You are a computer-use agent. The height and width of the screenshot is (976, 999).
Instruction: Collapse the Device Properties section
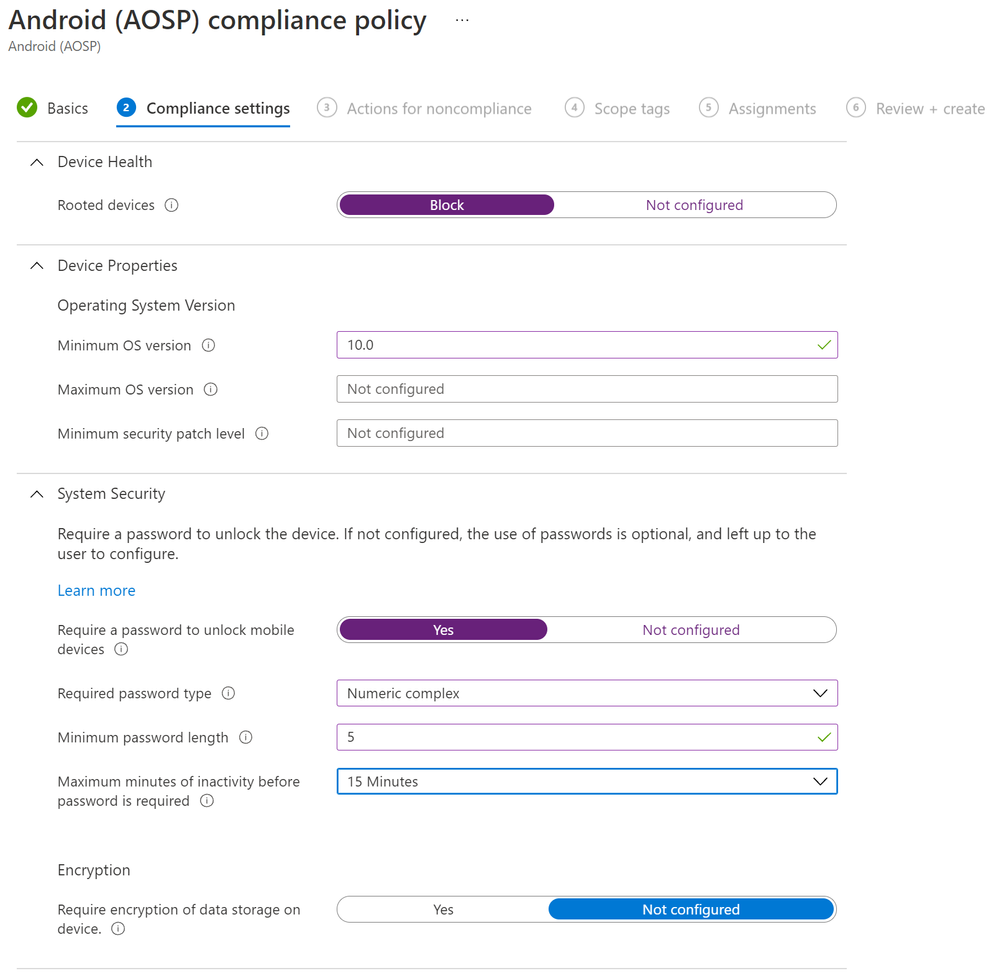click(x=37, y=266)
